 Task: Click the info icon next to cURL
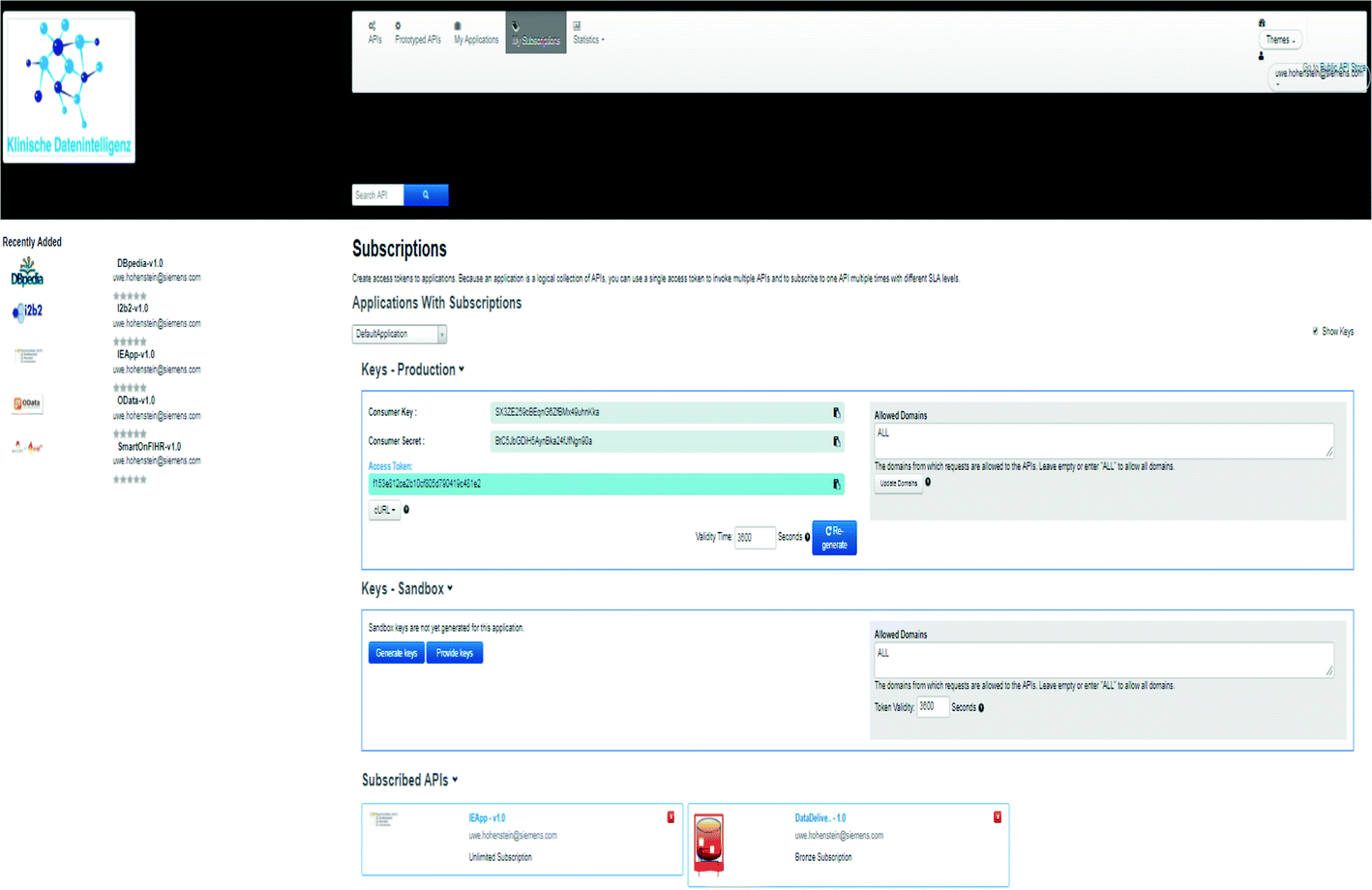406,510
